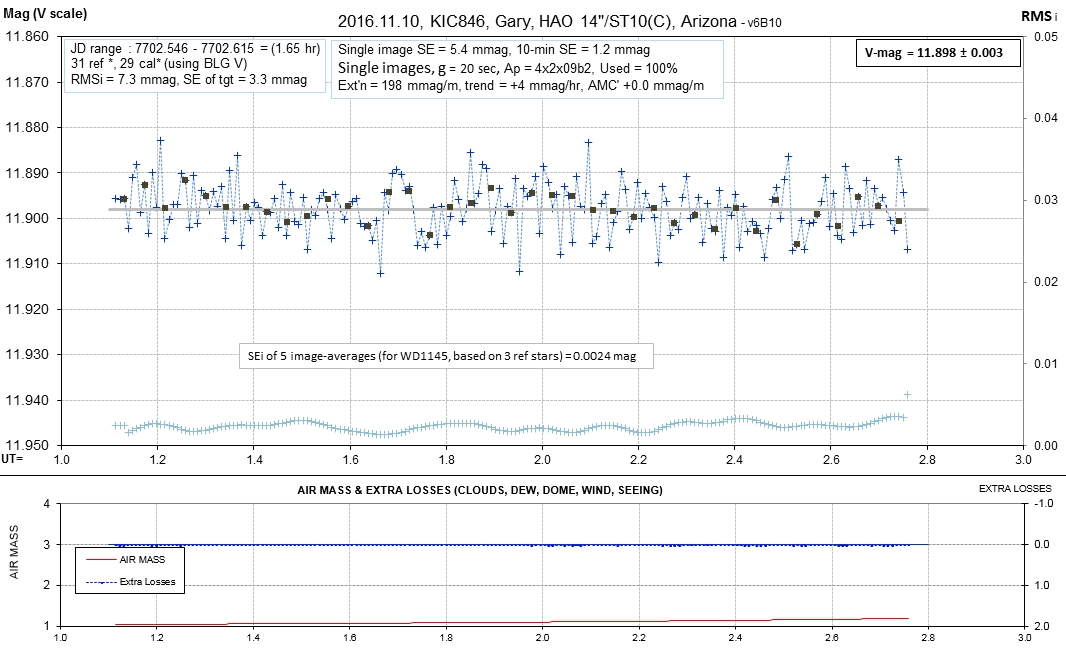The width and height of the screenshot is (1066, 649).
Task: Select the 11.920 magnitude axis label
Action: 27,309
